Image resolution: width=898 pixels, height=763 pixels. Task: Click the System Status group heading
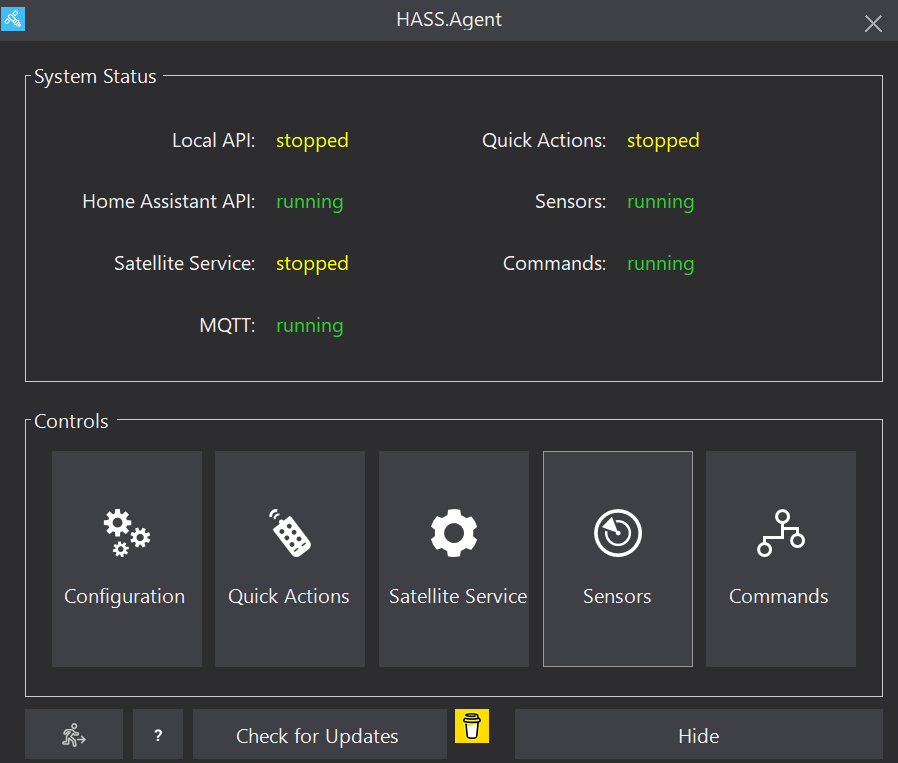pos(95,77)
